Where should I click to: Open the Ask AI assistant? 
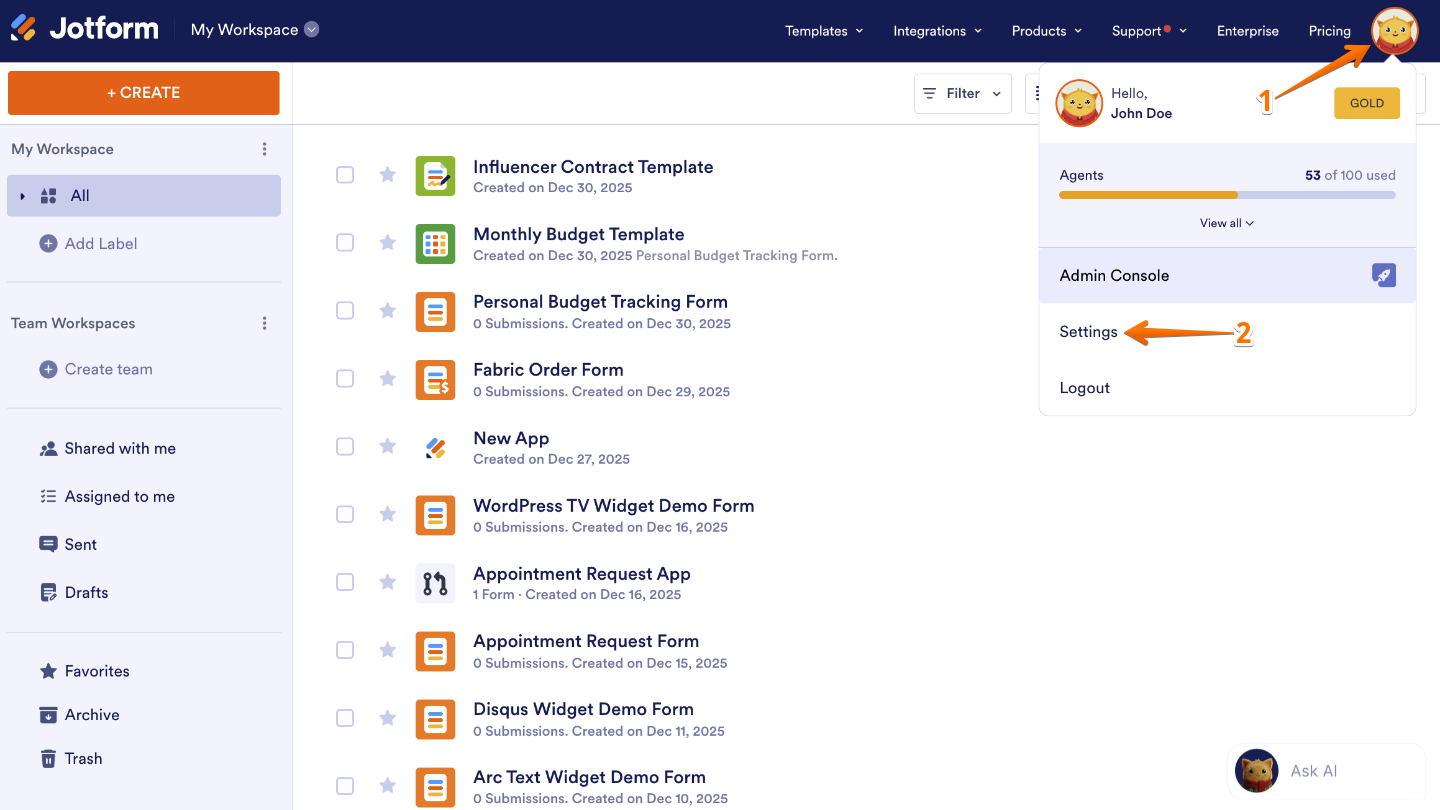click(1313, 771)
